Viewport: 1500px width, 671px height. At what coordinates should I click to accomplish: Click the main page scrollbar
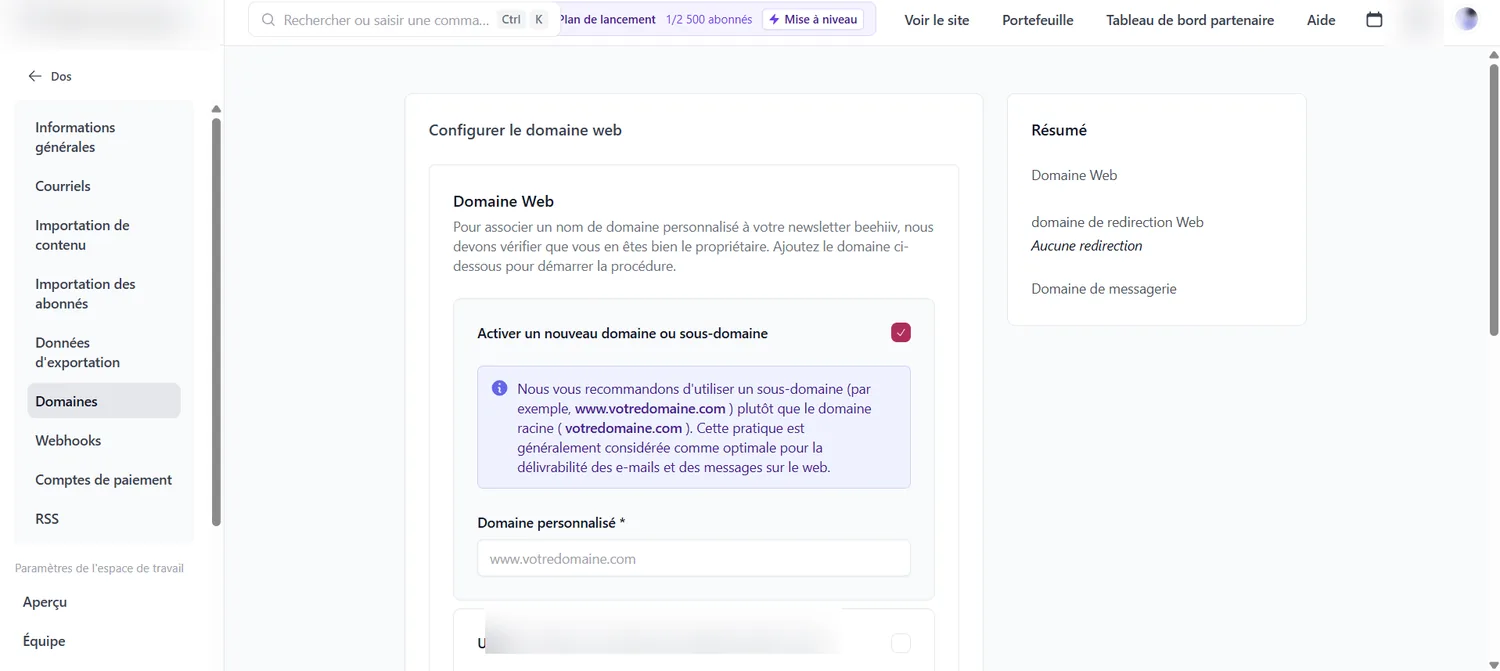[1494, 200]
